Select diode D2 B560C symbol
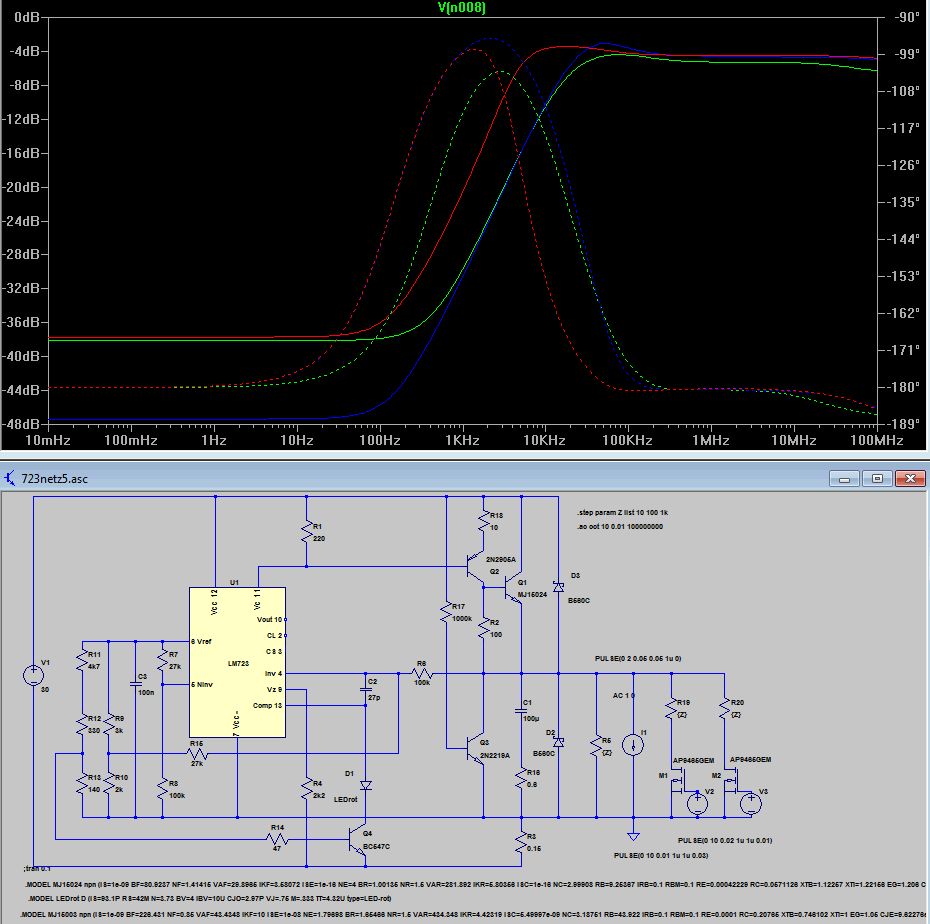930x924 pixels. pyautogui.click(x=558, y=742)
